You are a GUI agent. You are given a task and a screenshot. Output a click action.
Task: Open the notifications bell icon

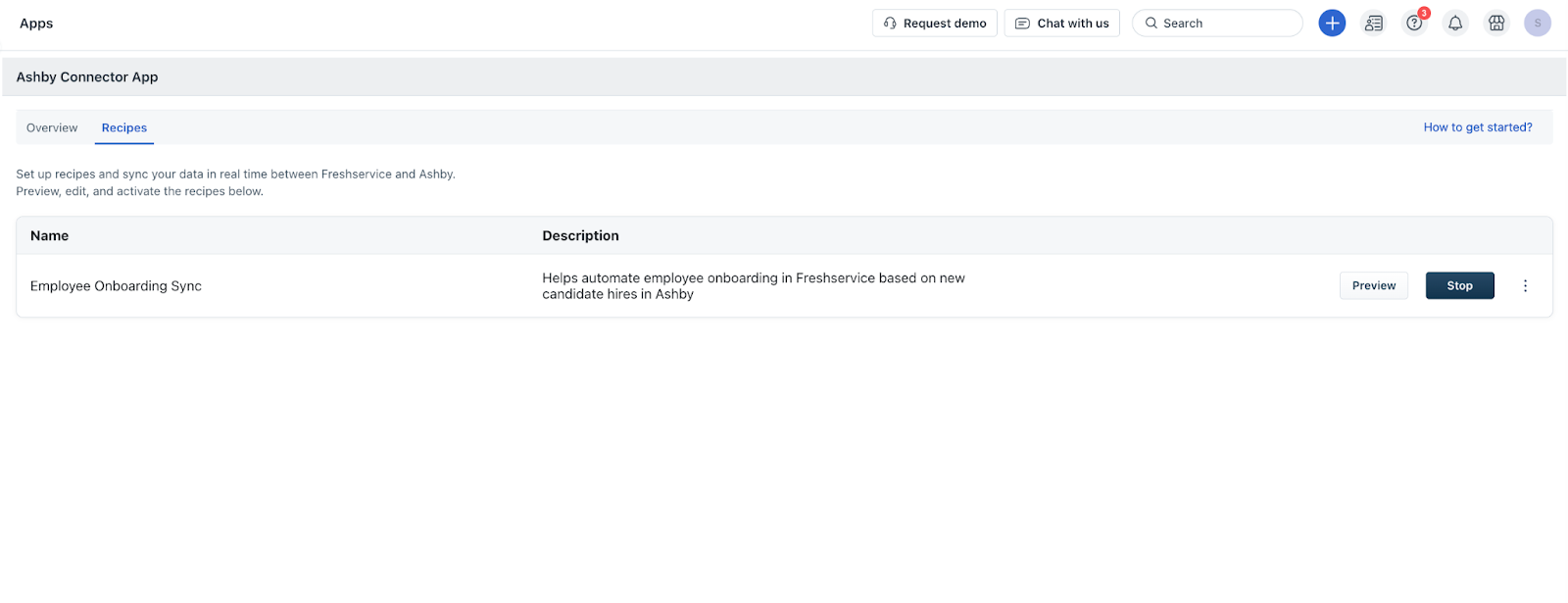(1455, 23)
